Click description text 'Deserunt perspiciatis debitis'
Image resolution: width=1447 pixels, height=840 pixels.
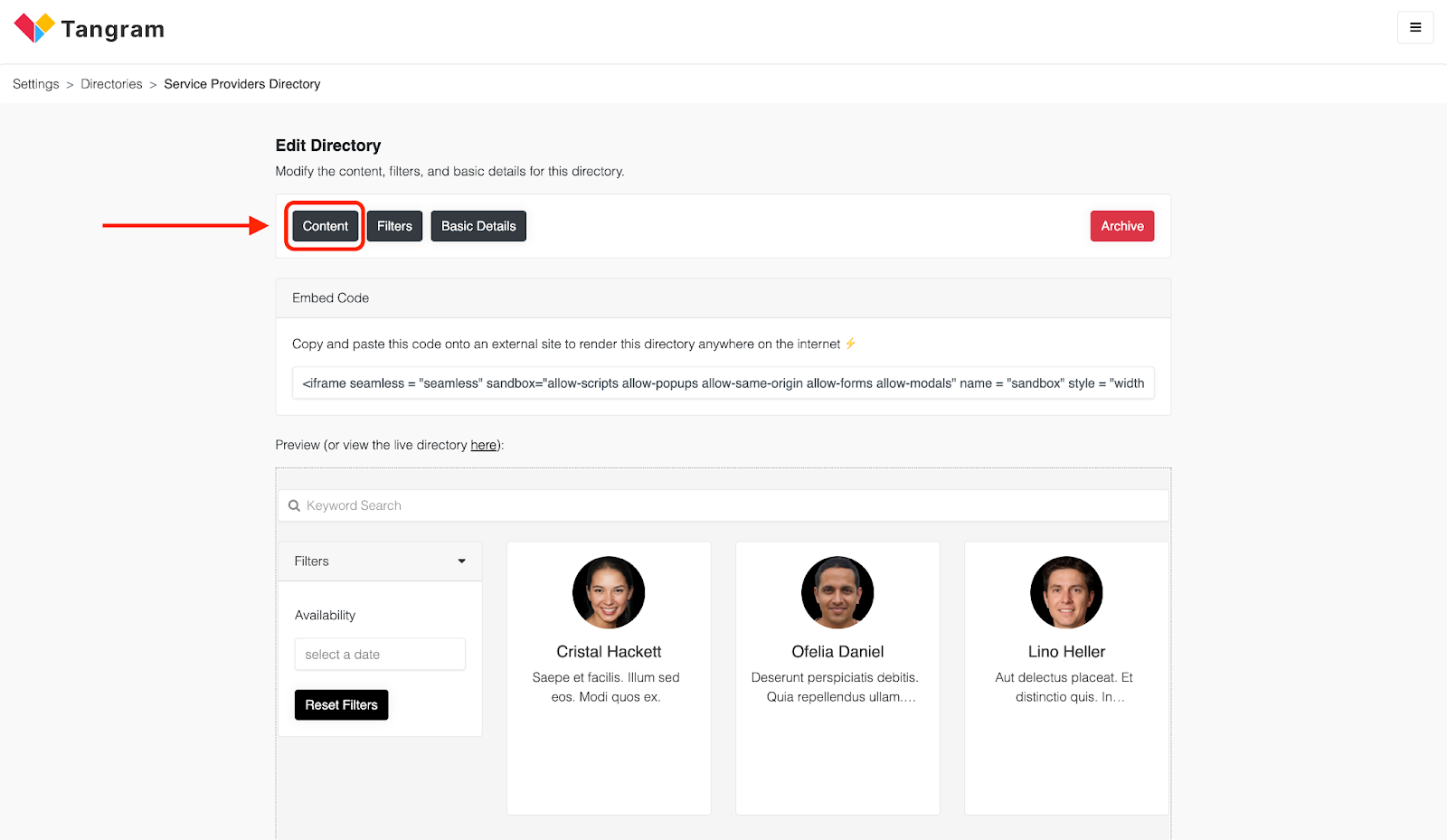(835, 678)
